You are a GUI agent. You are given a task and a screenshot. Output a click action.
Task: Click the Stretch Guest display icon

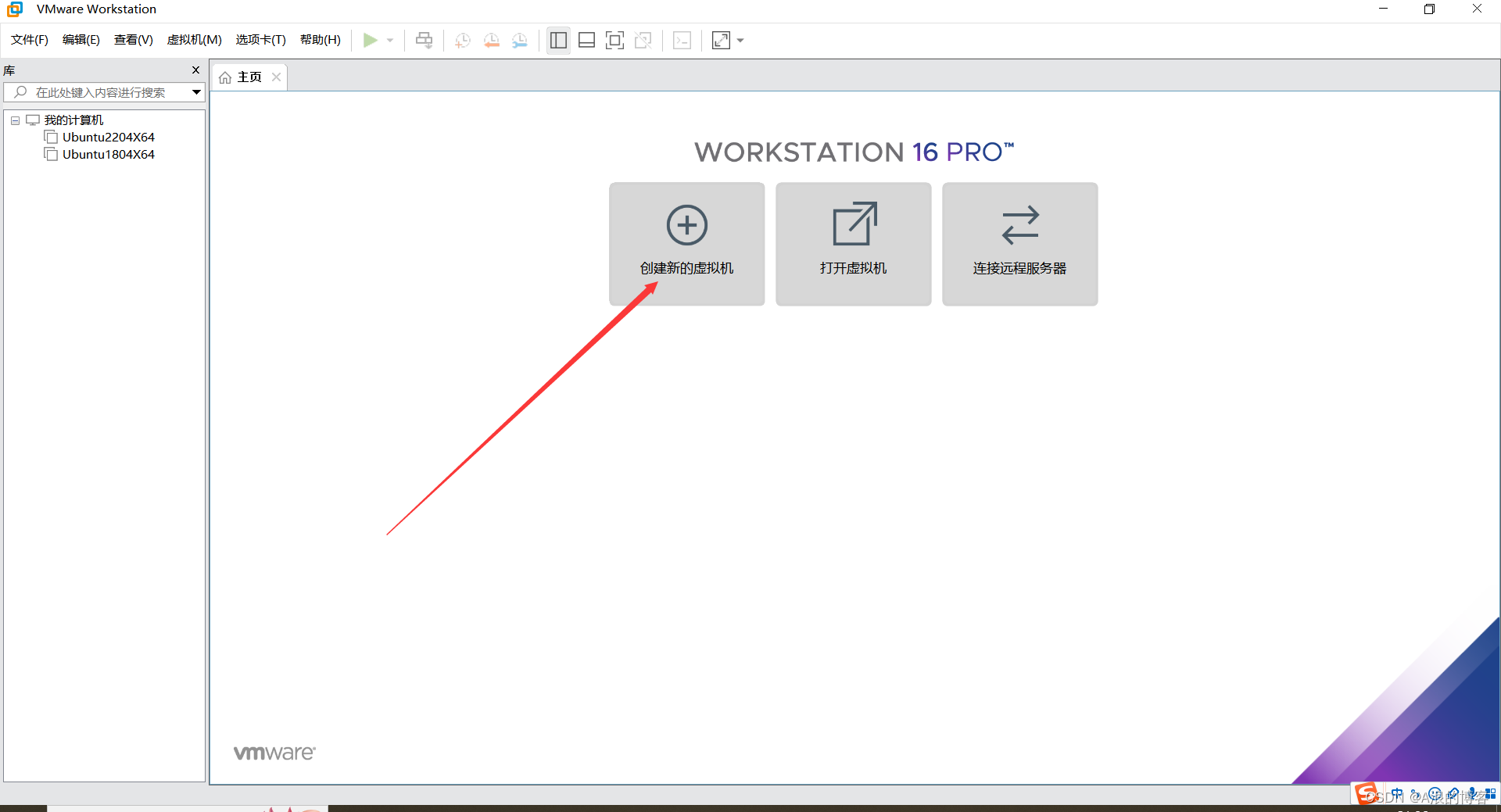pyautogui.click(x=721, y=40)
